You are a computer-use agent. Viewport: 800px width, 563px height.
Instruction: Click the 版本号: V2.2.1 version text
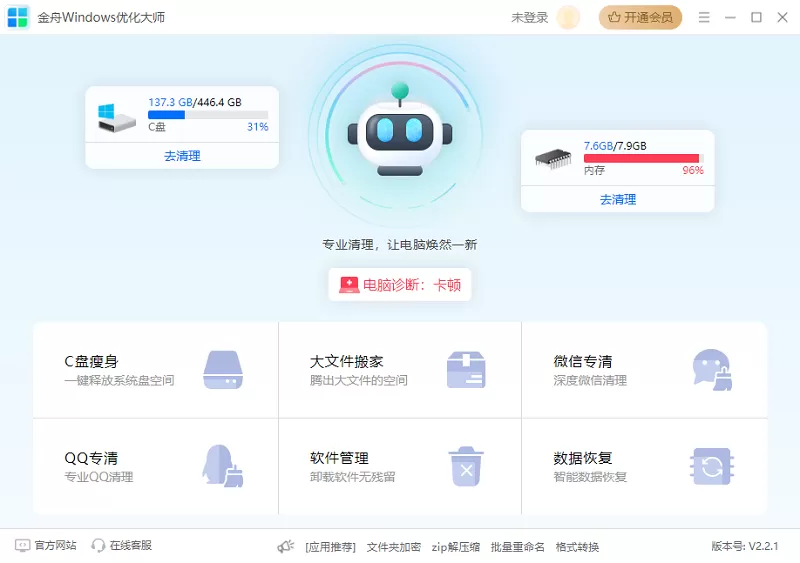(x=745, y=546)
